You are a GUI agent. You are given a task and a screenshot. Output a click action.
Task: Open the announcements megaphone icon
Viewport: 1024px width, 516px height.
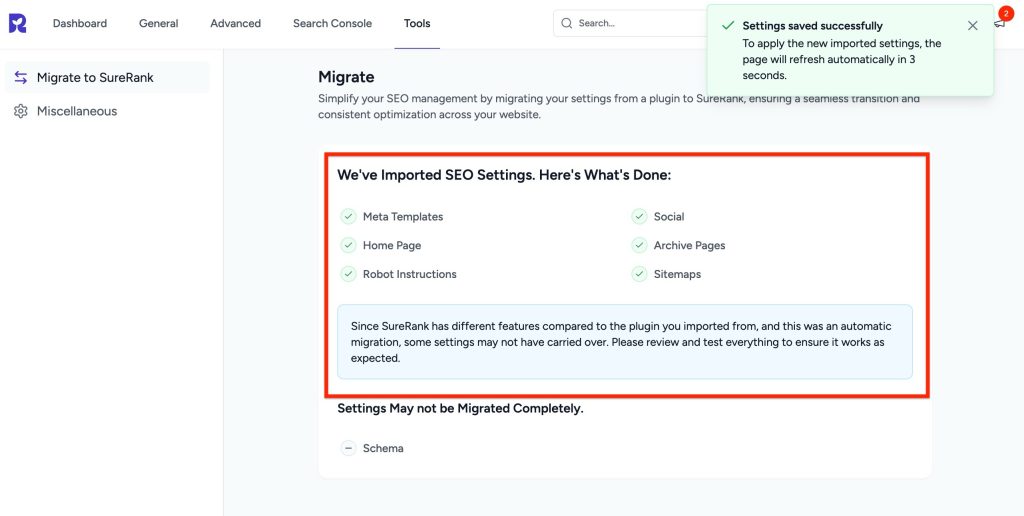click(x=1000, y=24)
